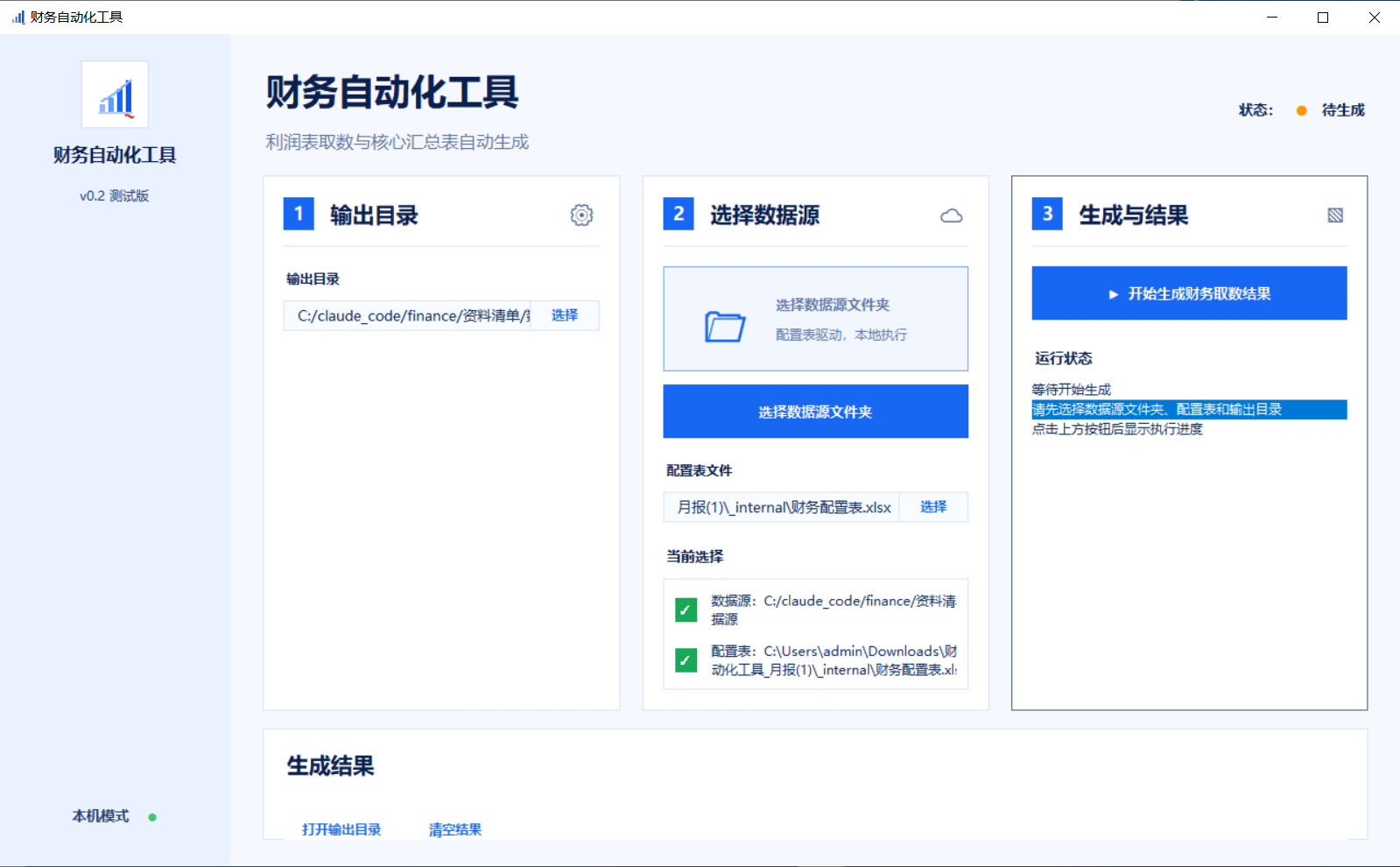Click the 点击上方按钮后显示执行进度 line

1117,429
